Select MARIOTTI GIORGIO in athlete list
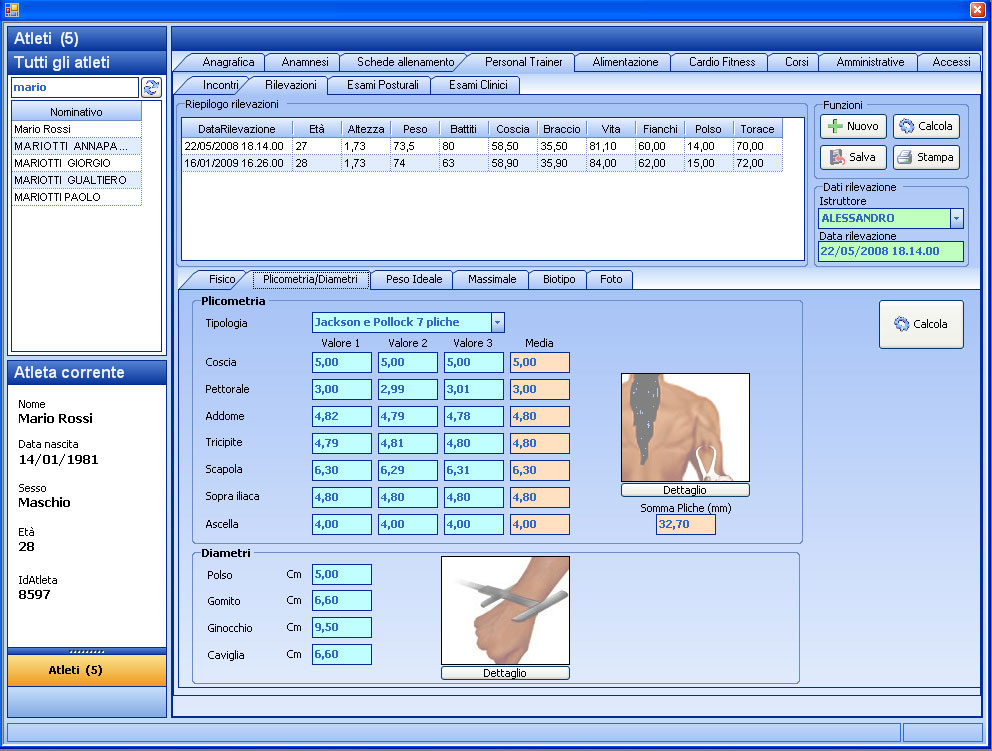The image size is (992, 751). pos(62,163)
